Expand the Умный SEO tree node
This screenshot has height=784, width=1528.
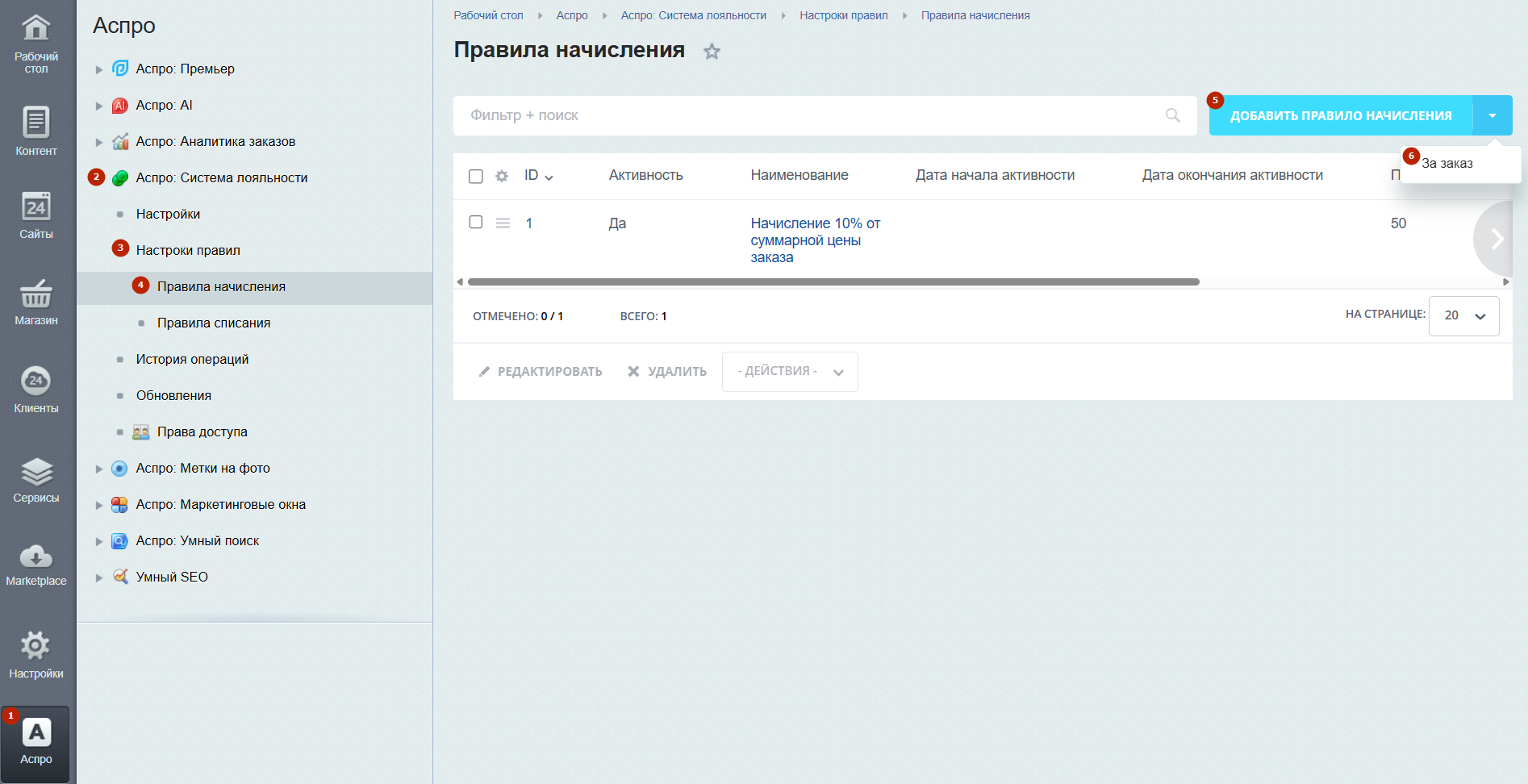(99, 578)
